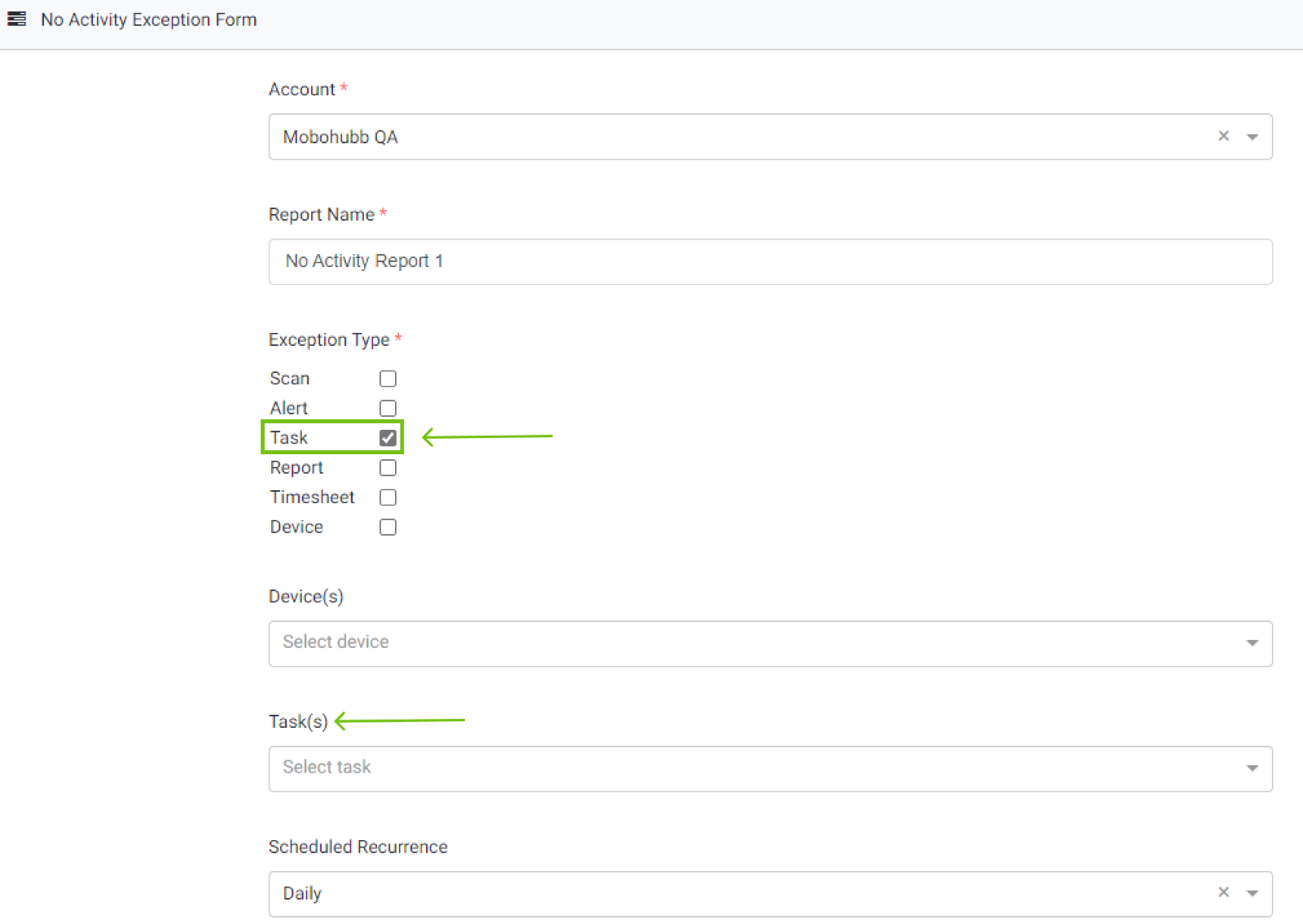This screenshot has height=924, width=1303.
Task: Click the Report Name input field
Action: 770,261
